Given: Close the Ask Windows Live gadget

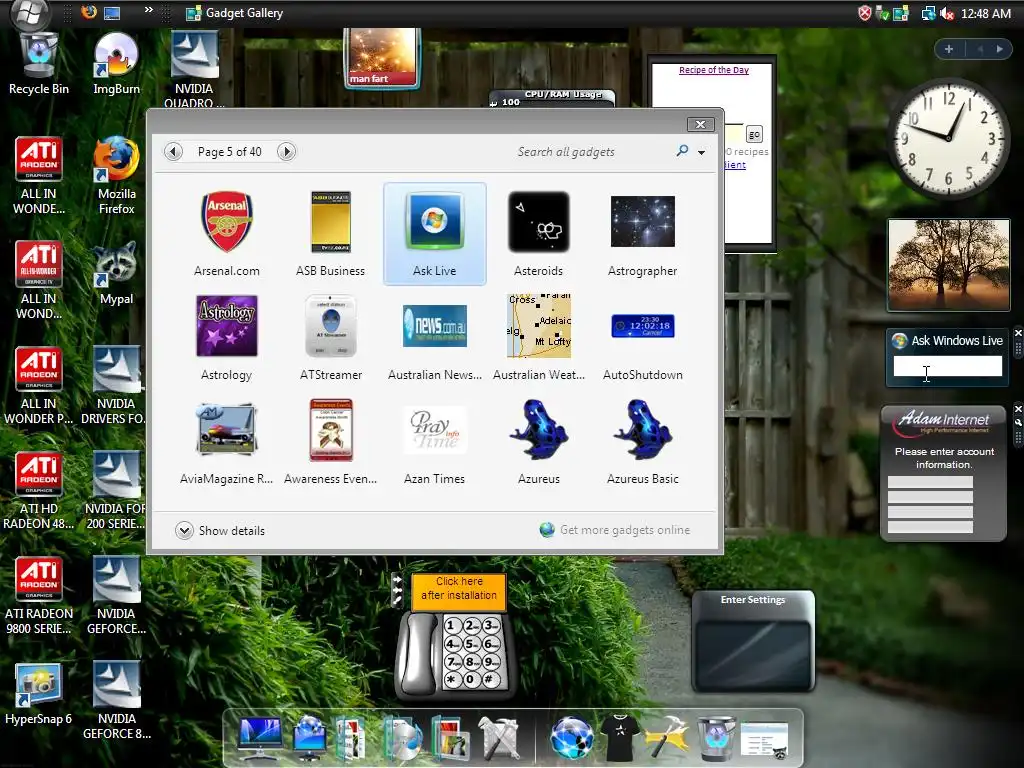Looking at the screenshot, I should [1017, 333].
